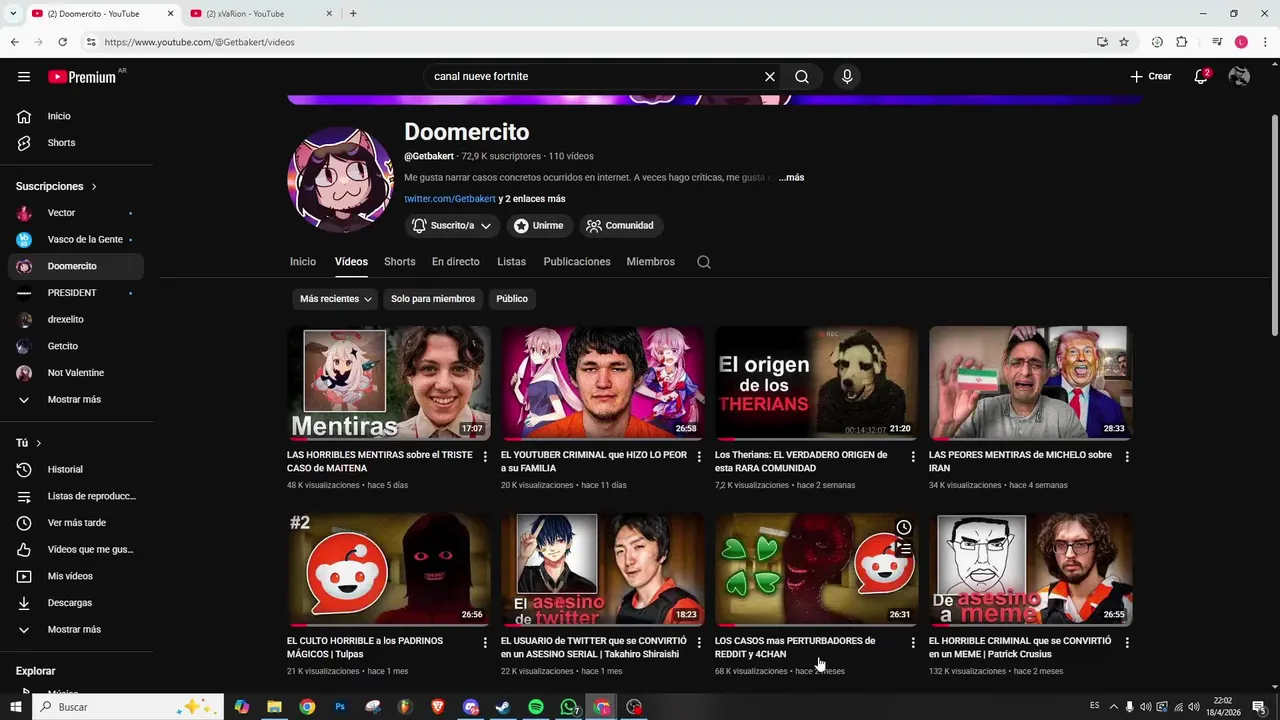Expand channel description with ...más
1280x720 pixels.
[x=792, y=178]
